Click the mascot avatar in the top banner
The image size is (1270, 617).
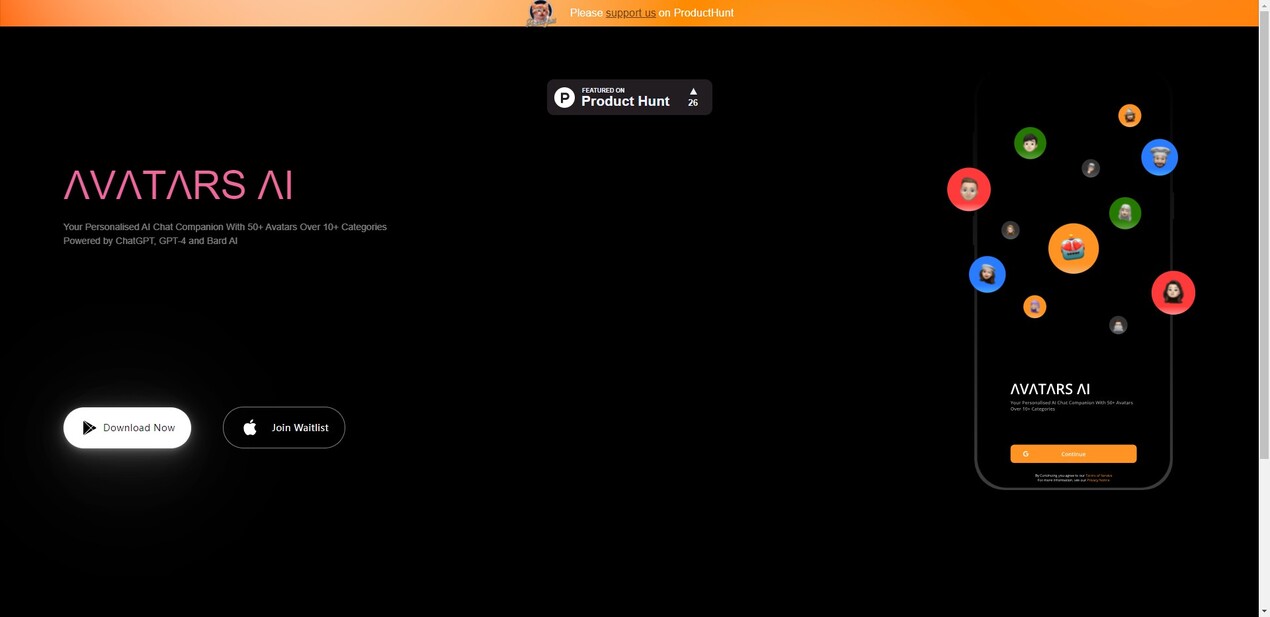point(541,13)
